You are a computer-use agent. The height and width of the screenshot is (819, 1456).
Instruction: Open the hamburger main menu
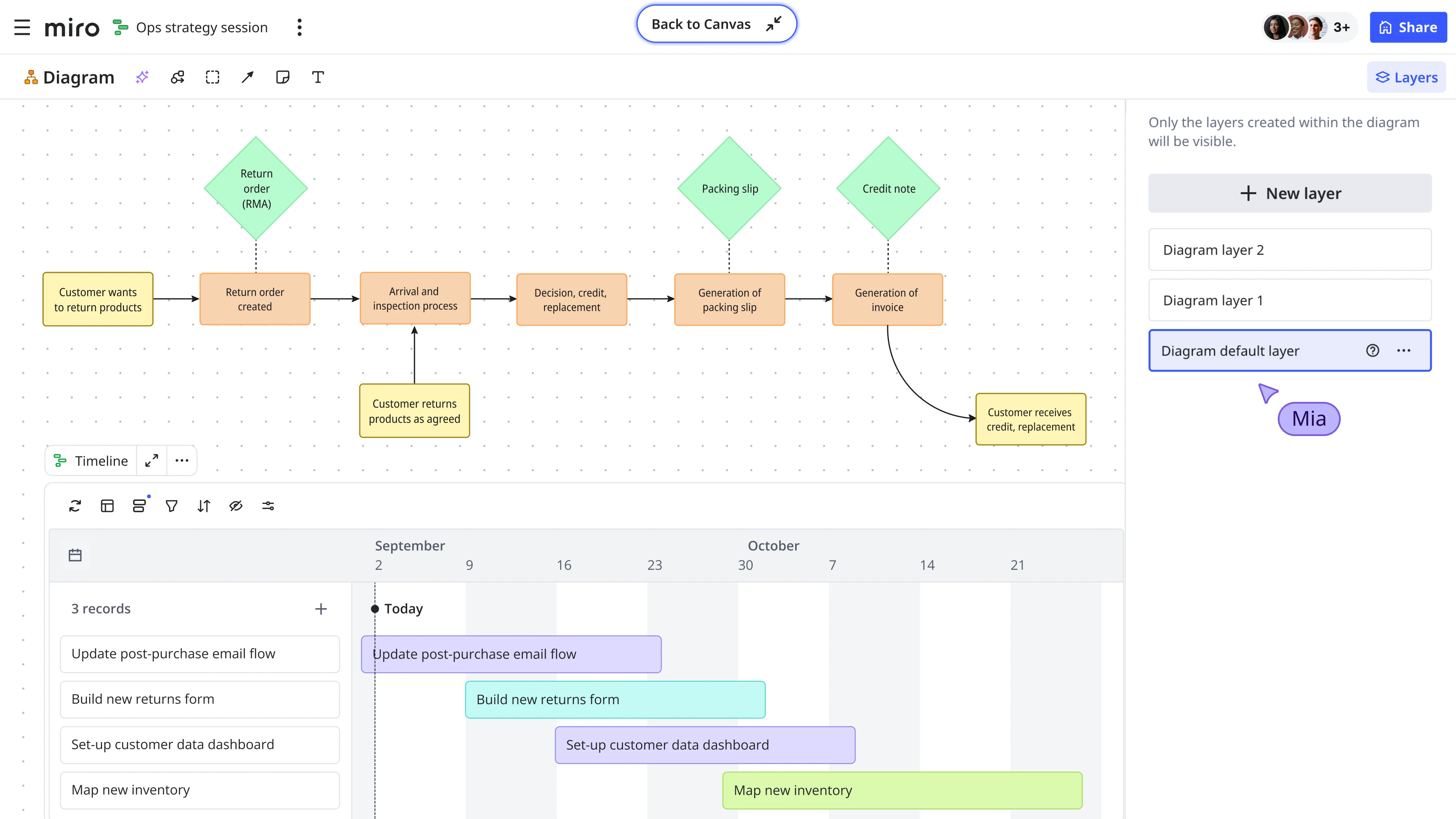[x=22, y=27]
